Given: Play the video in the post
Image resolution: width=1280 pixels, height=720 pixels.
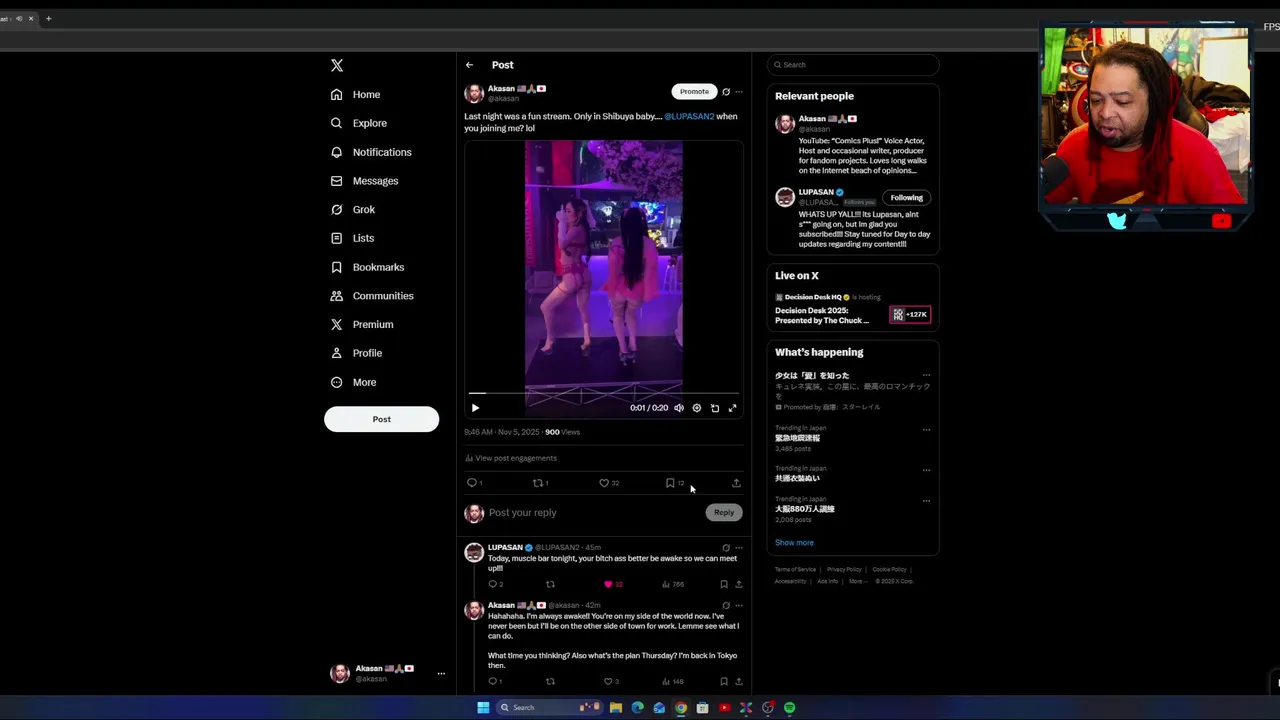Looking at the screenshot, I should point(475,408).
